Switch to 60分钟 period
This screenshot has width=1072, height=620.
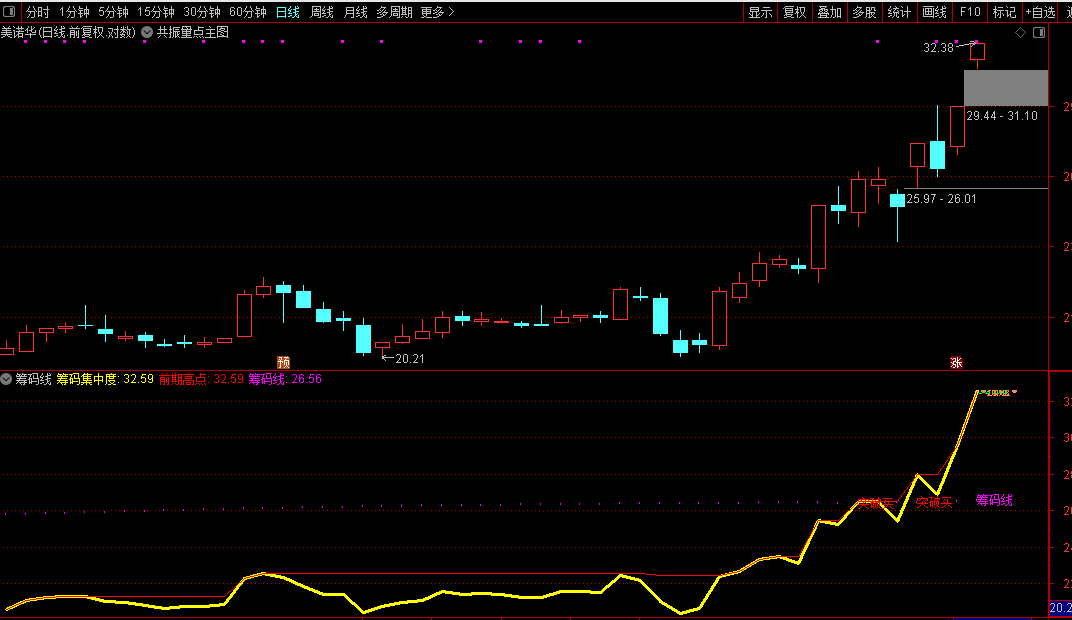247,12
